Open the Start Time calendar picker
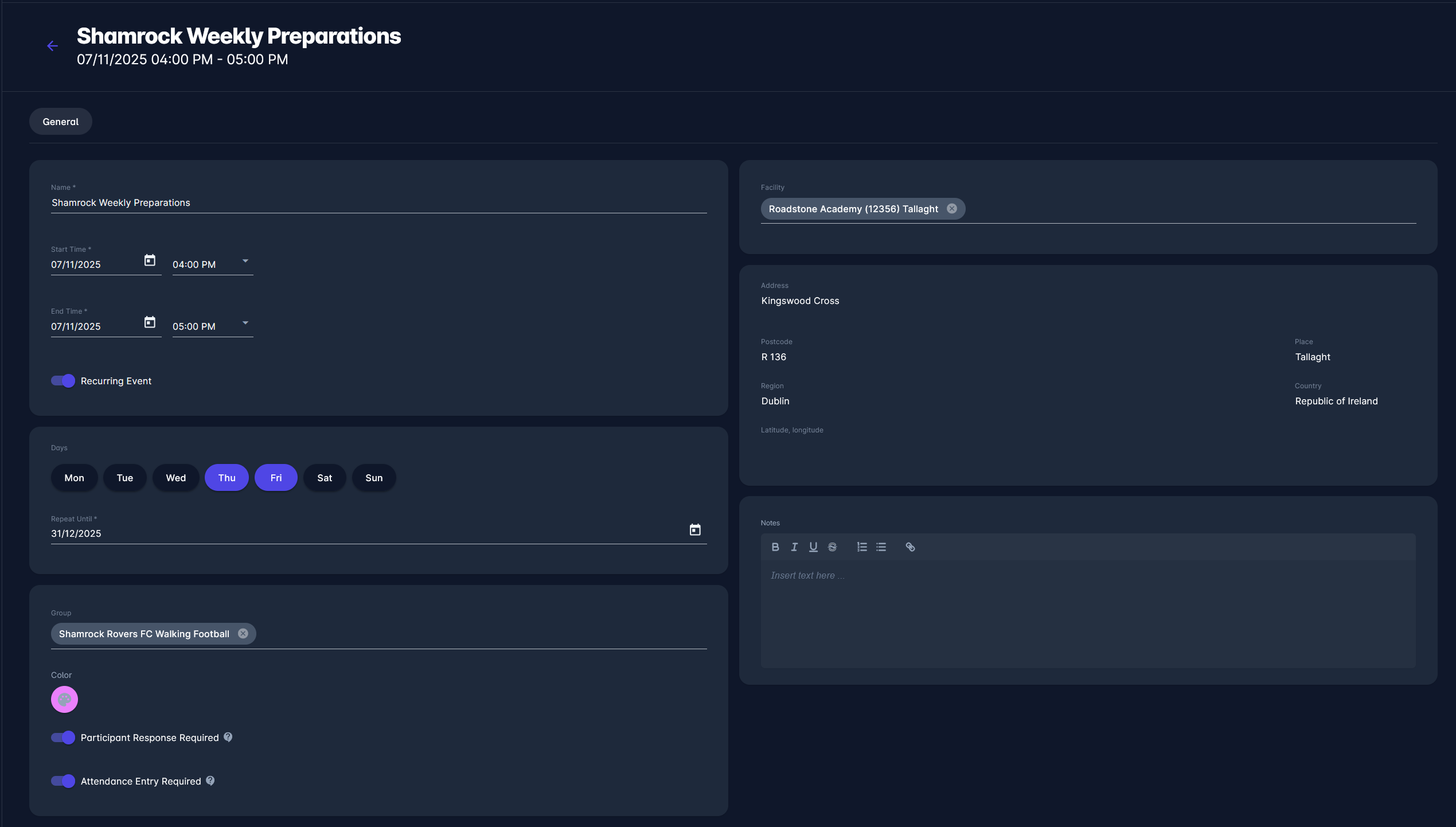Viewport: 1456px width, 827px height. (150, 260)
